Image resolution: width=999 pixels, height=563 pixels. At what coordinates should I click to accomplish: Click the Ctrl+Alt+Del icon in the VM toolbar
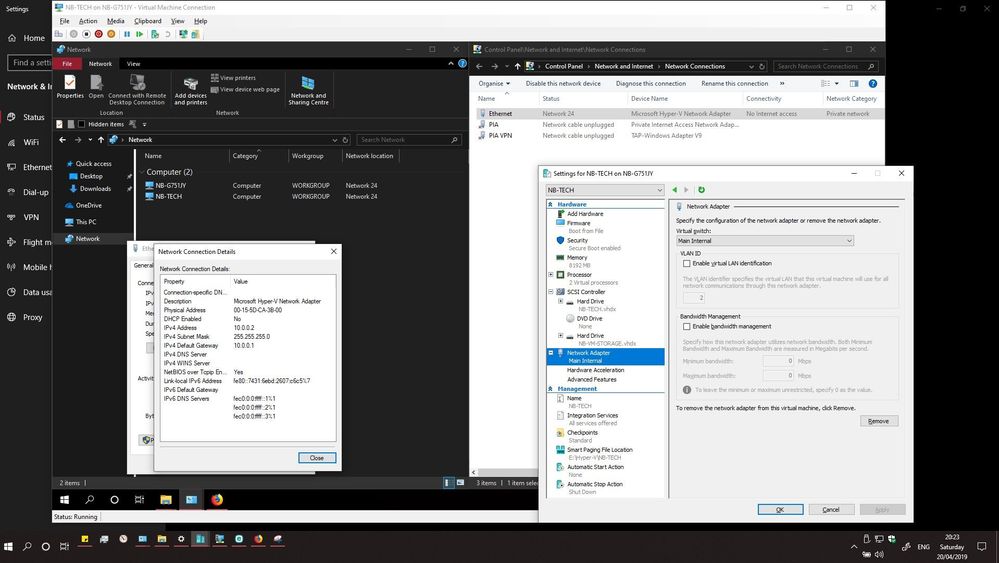[x=59, y=34]
